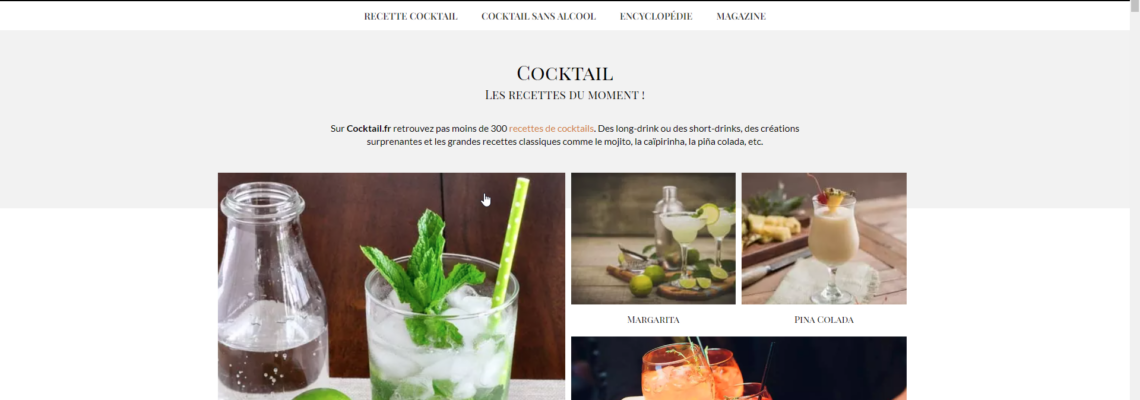
Task: Open the Margarita cocktail photo
Action: point(653,239)
